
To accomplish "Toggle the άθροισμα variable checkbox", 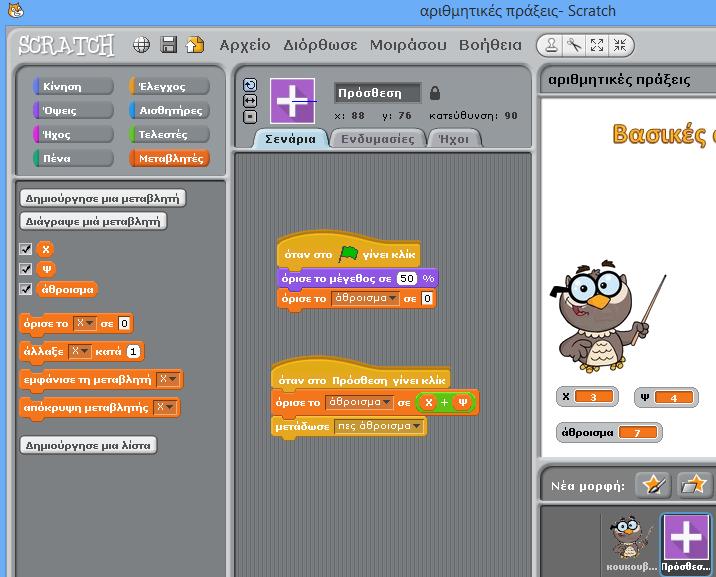I will pyautogui.click(x=26, y=289).
